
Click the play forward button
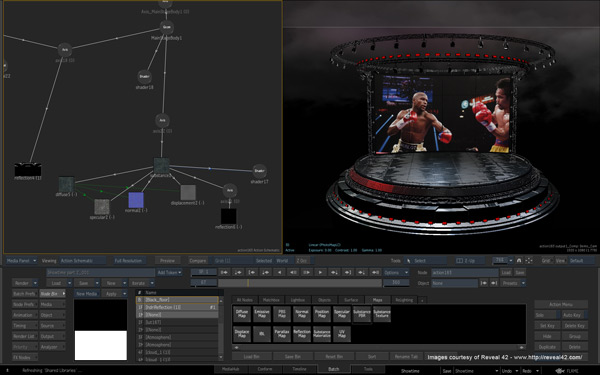[320, 272]
